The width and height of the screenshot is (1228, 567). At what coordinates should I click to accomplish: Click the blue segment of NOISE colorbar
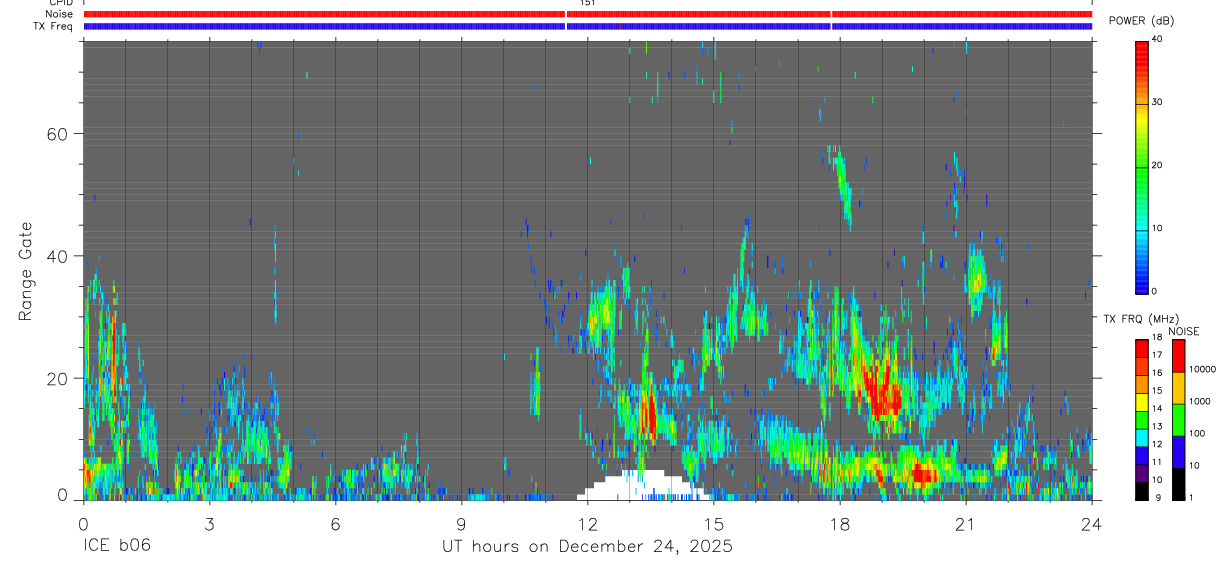point(1179,452)
